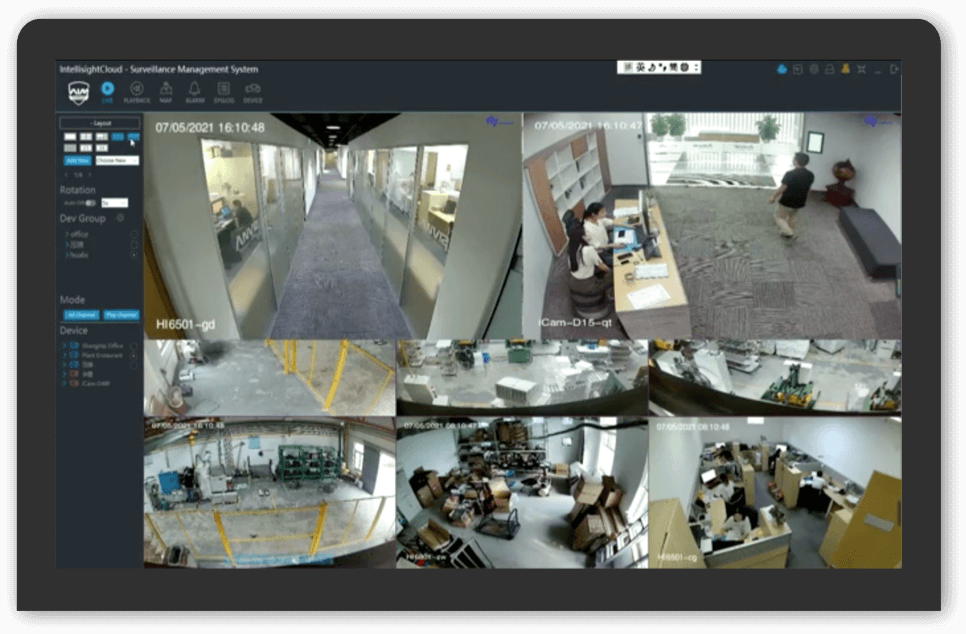Image resolution: width=966 pixels, height=634 pixels.
Task: Click the Dev Group settings gear
Action: (x=120, y=218)
